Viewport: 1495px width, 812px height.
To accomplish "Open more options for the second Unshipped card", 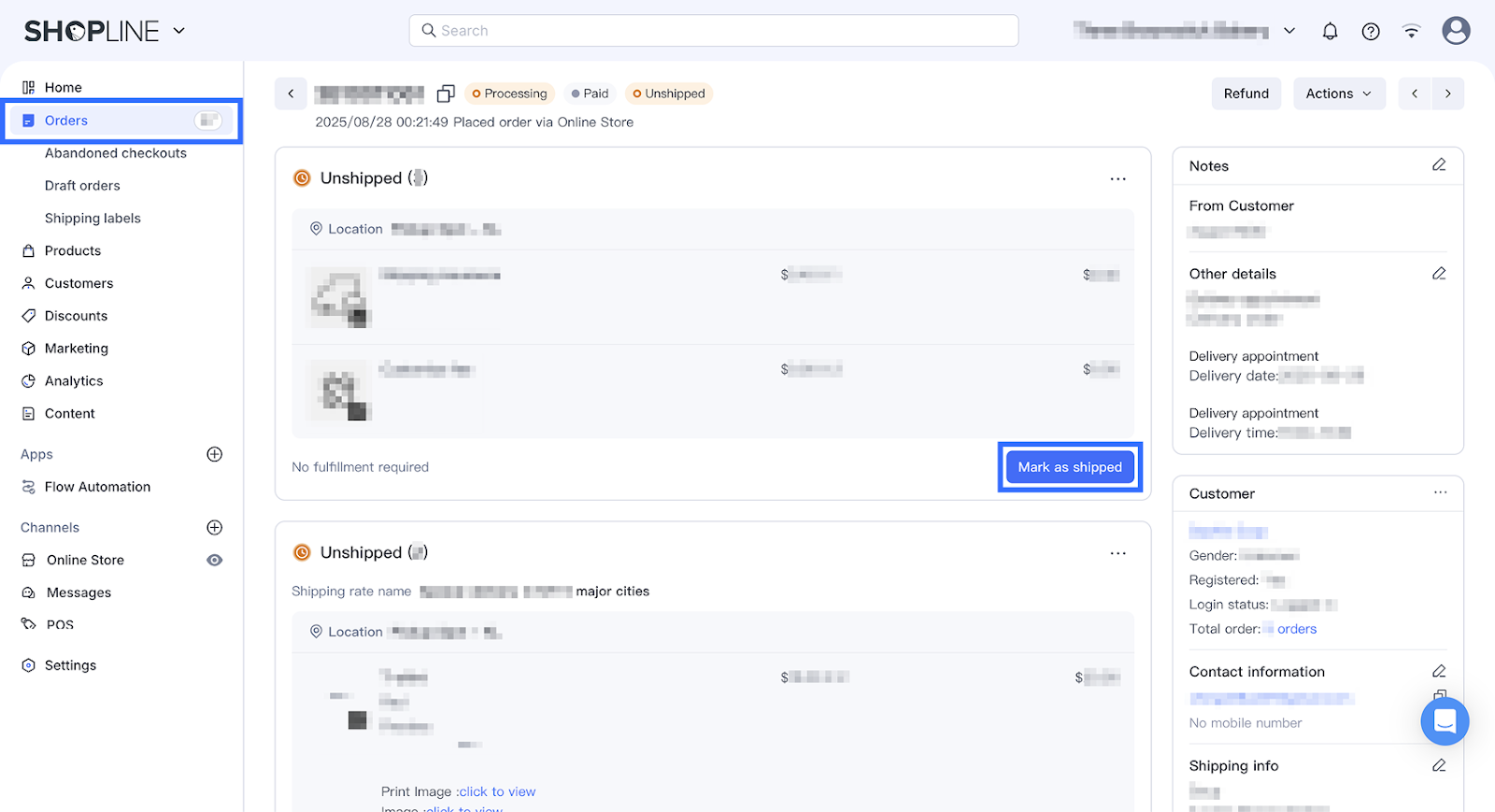I will tap(1118, 553).
